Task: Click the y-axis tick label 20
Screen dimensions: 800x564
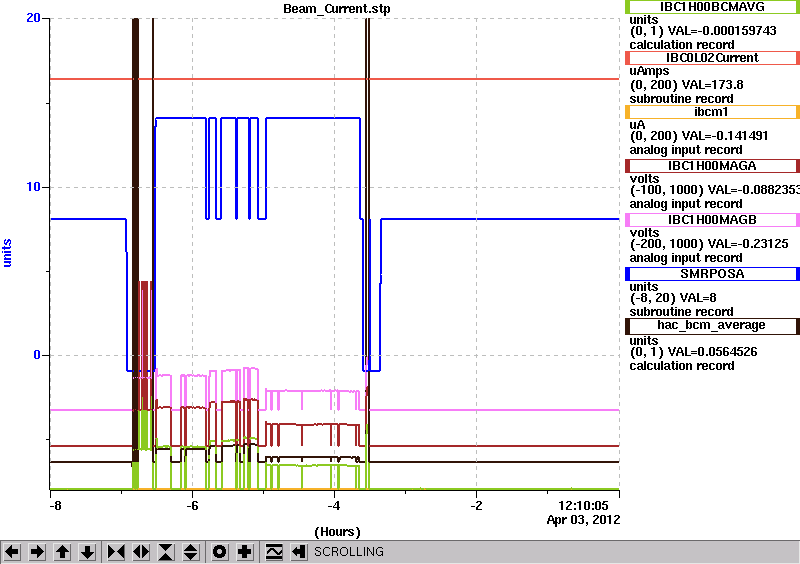Action: [x=33, y=18]
